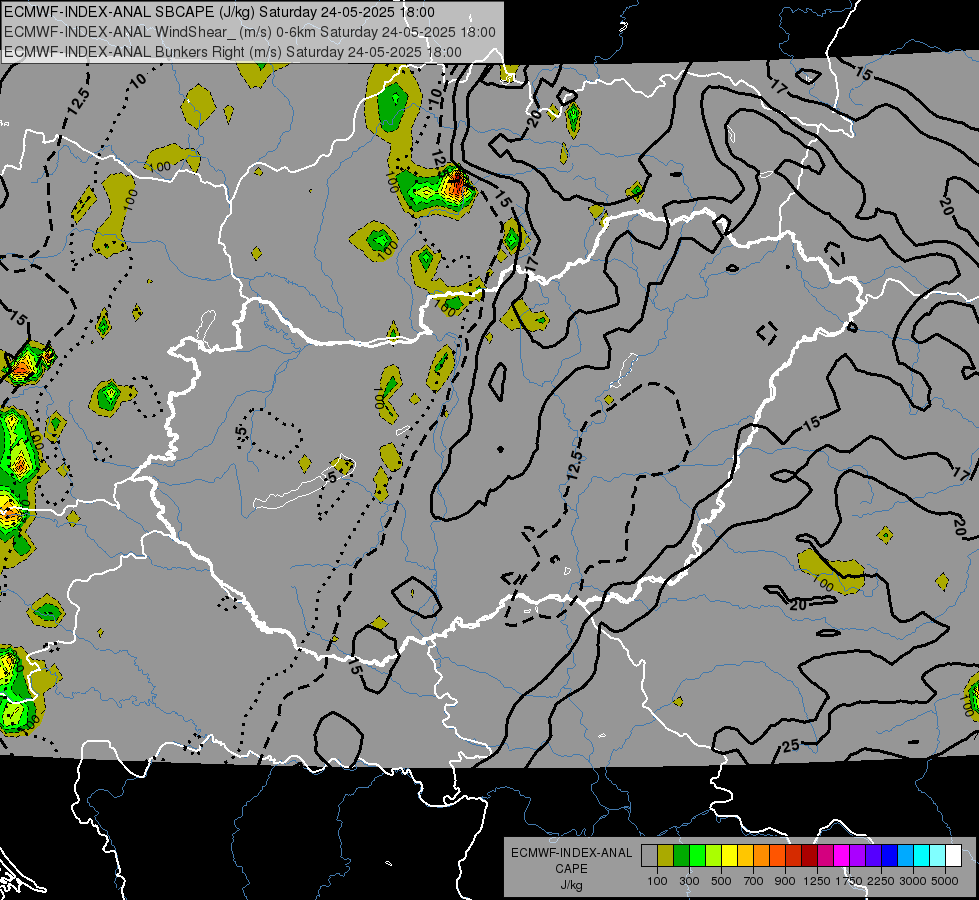Click the CAPE label in legend
This screenshot has height=900, width=979.
point(571,869)
